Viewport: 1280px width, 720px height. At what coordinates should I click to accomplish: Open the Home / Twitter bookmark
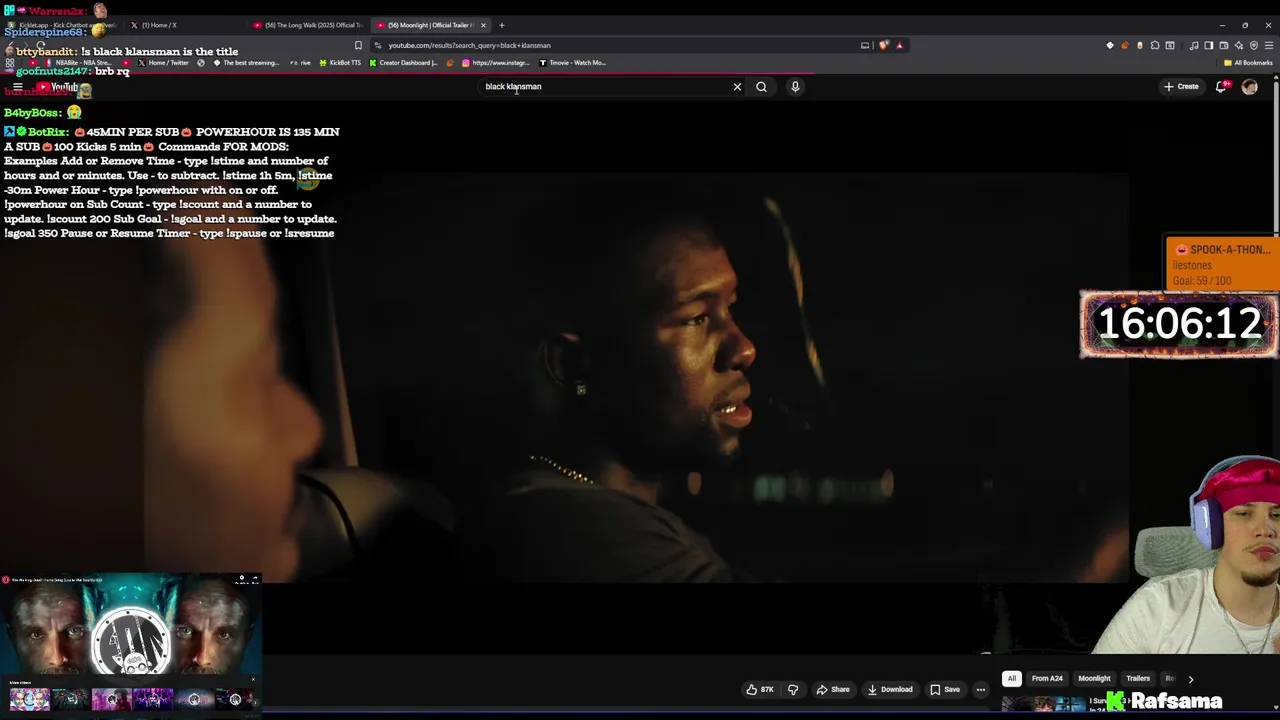[x=163, y=63]
